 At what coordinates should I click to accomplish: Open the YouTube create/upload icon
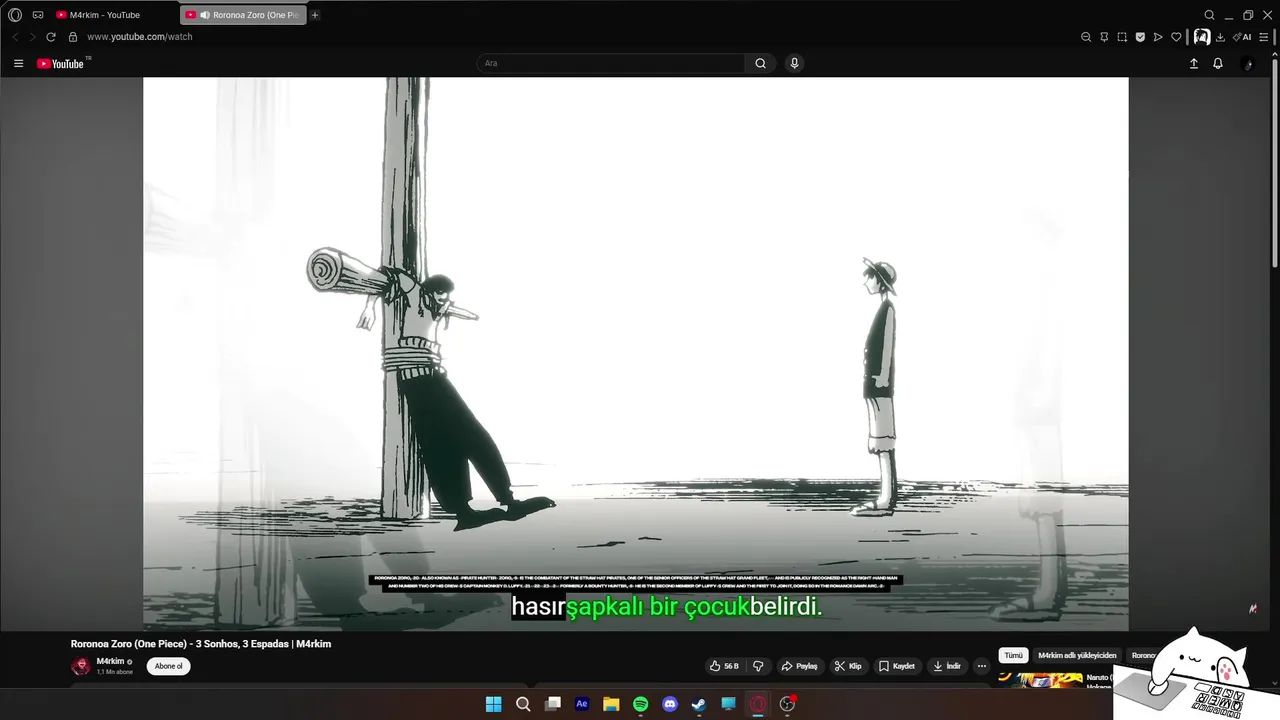1193,63
